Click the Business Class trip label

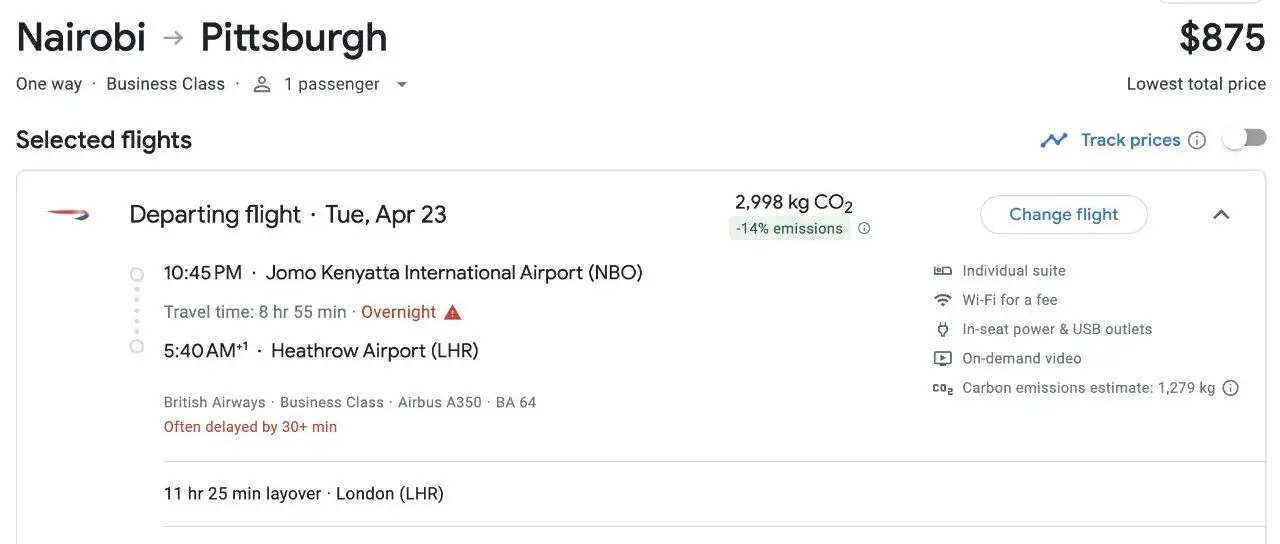point(165,84)
